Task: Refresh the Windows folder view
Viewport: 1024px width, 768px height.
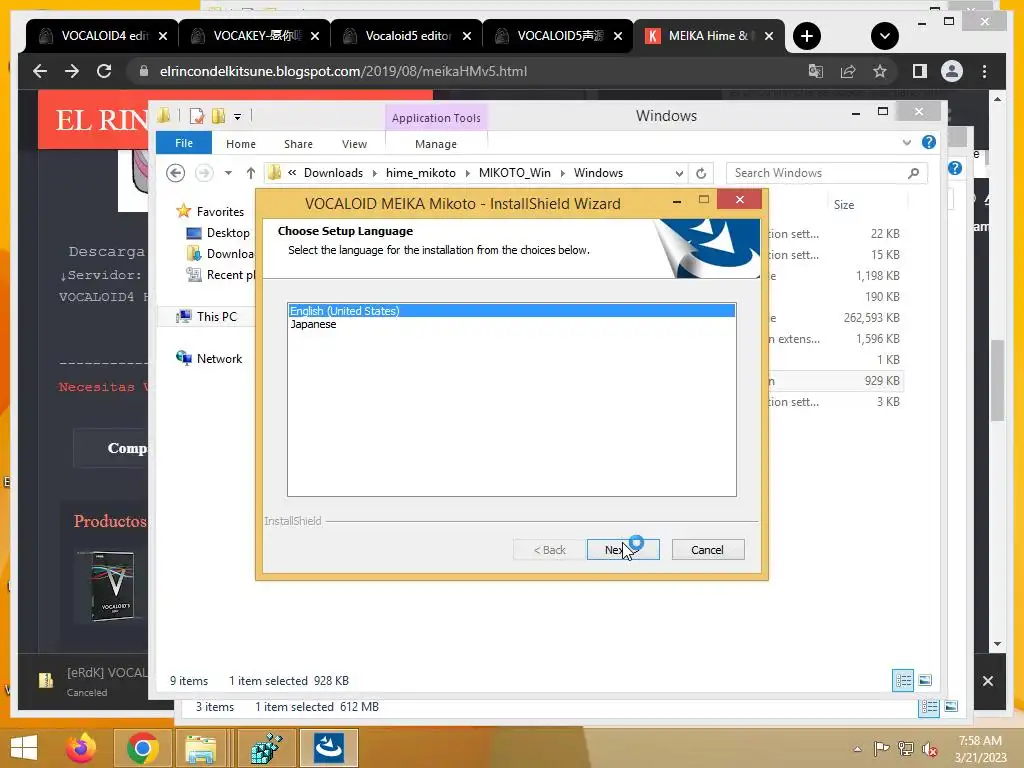Action: [x=701, y=173]
